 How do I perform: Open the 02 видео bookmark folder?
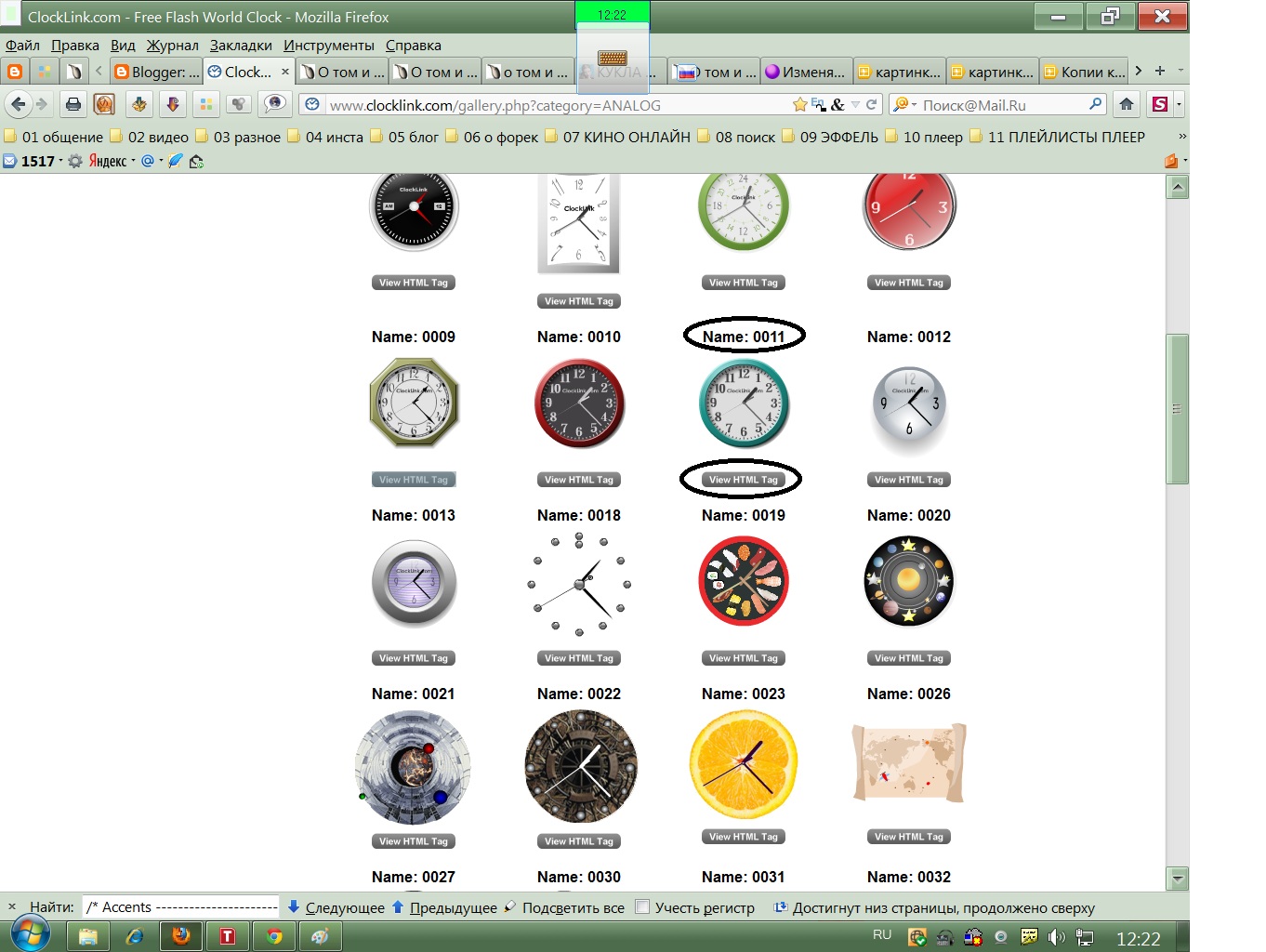pyautogui.click(x=150, y=137)
